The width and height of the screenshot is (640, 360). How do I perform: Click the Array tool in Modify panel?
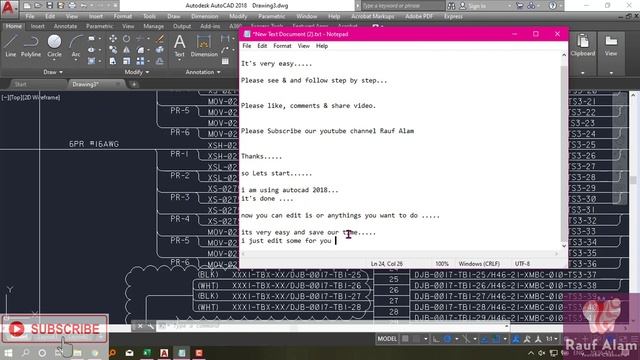140,61
